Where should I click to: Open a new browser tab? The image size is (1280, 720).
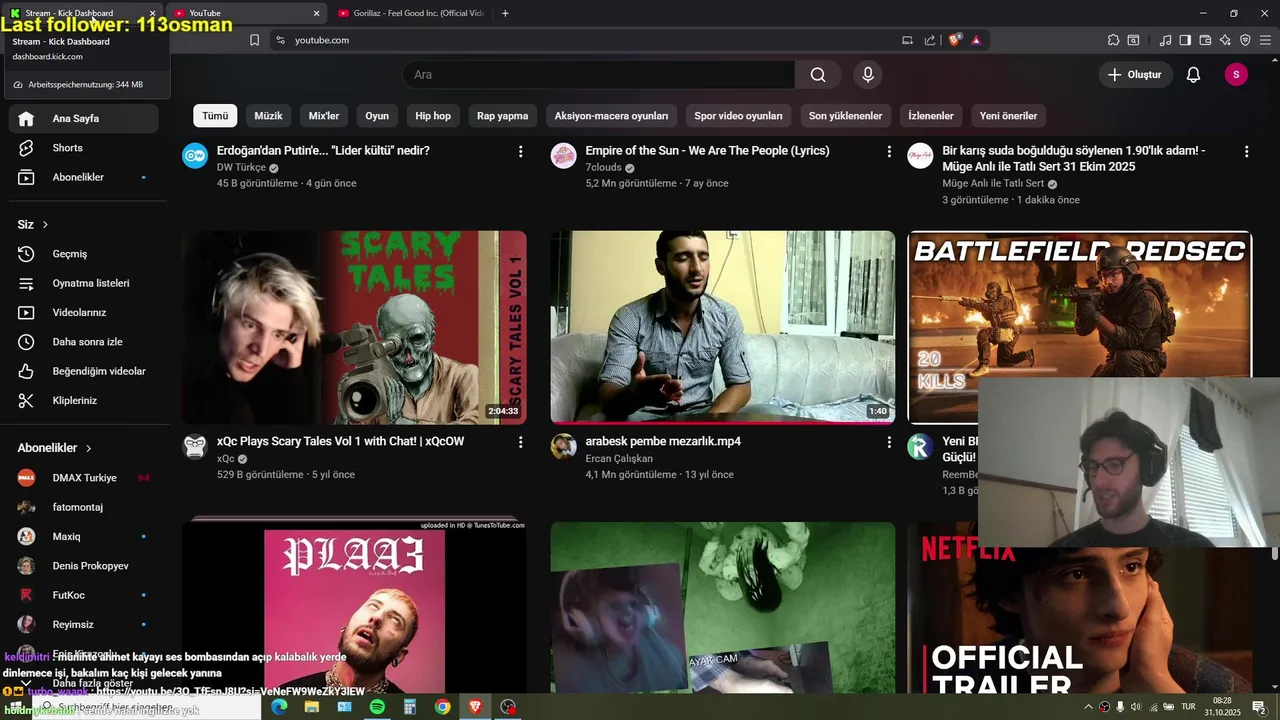tap(505, 13)
